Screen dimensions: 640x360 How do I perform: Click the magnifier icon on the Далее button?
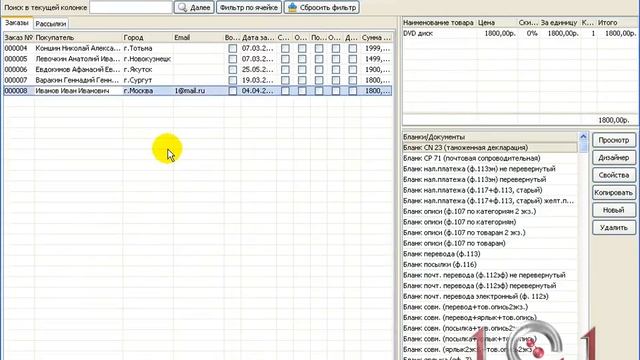(x=182, y=7)
